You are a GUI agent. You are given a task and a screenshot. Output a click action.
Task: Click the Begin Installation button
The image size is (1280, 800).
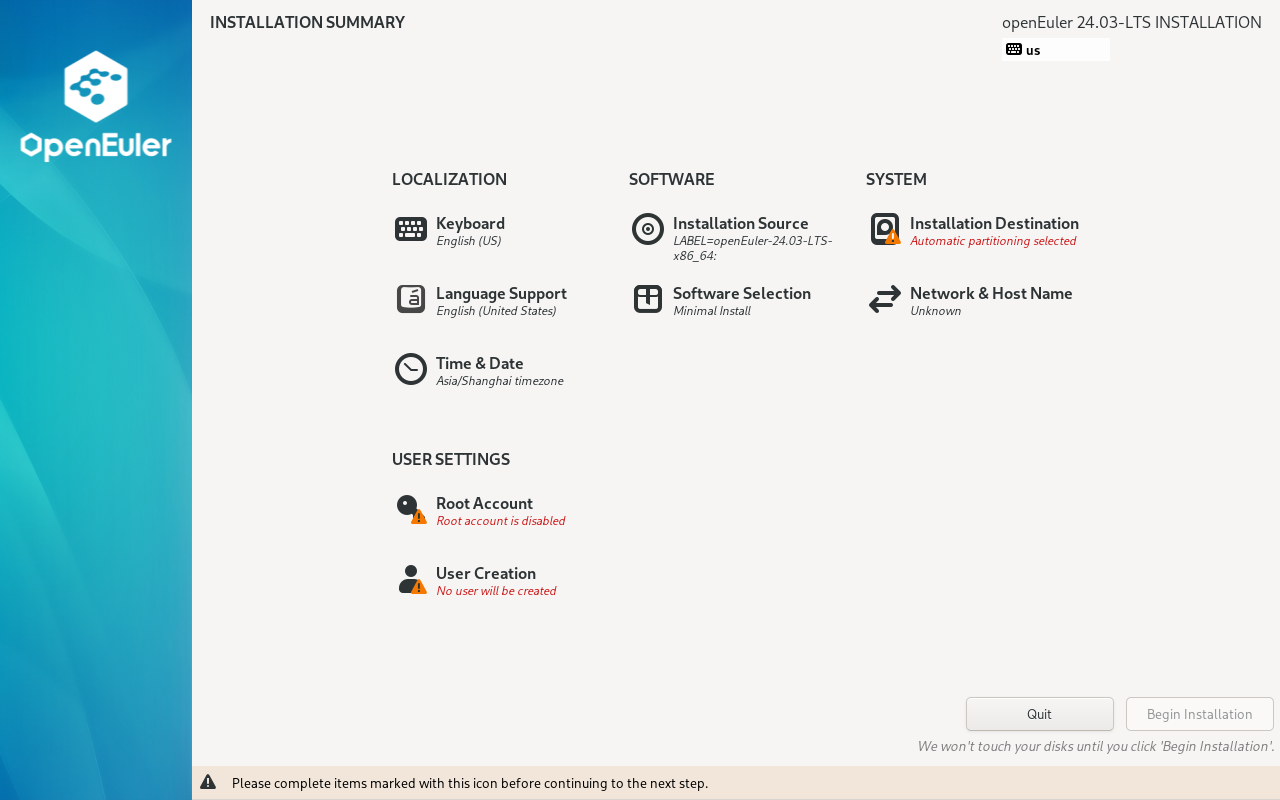point(1199,714)
